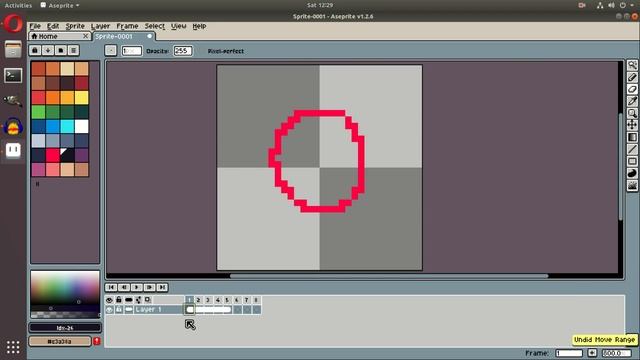640x360 pixels.
Task: Open the Sprite menu
Action: pos(75,26)
